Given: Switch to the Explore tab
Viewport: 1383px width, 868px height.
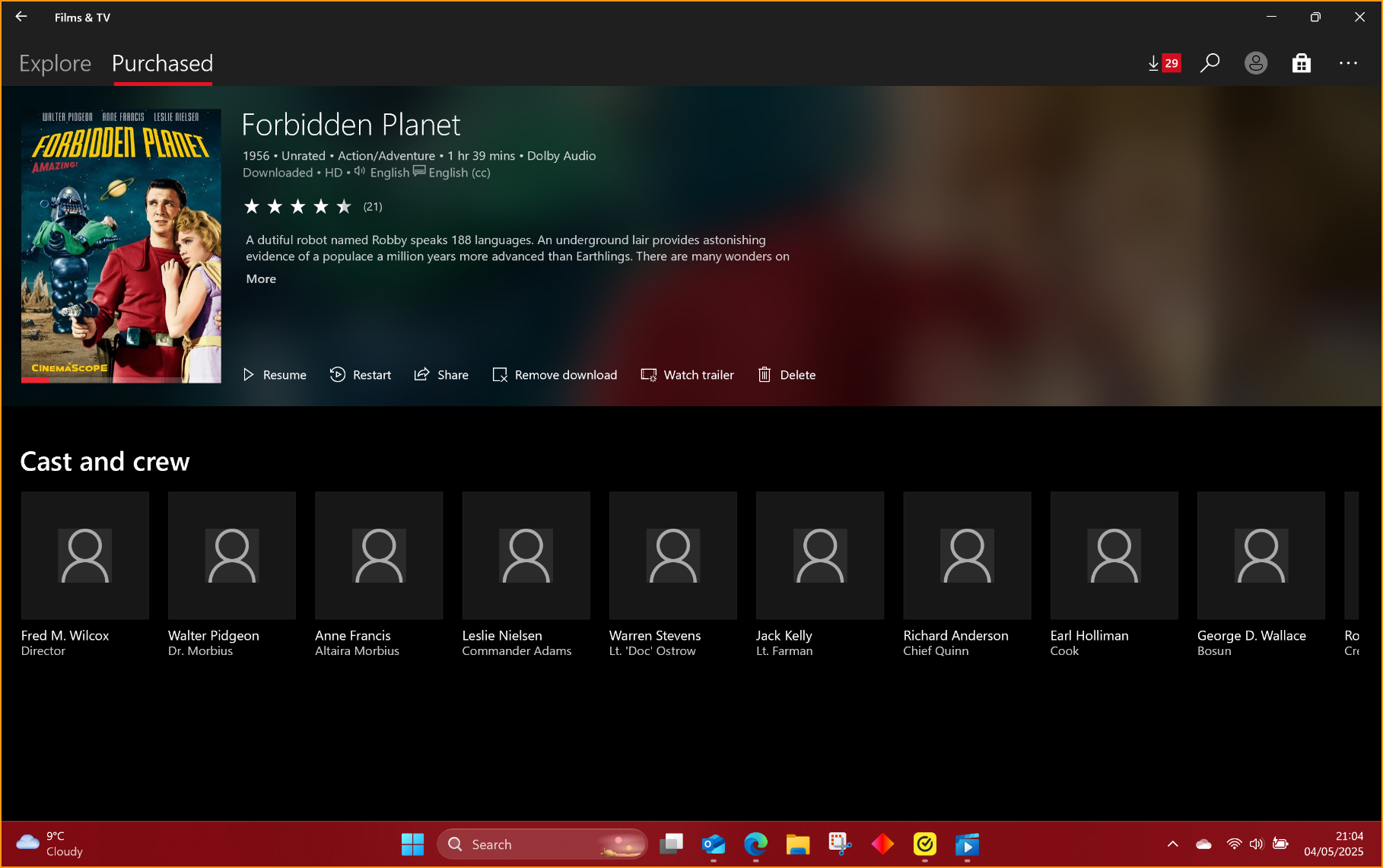Looking at the screenshot, I should tap(55, 64).
